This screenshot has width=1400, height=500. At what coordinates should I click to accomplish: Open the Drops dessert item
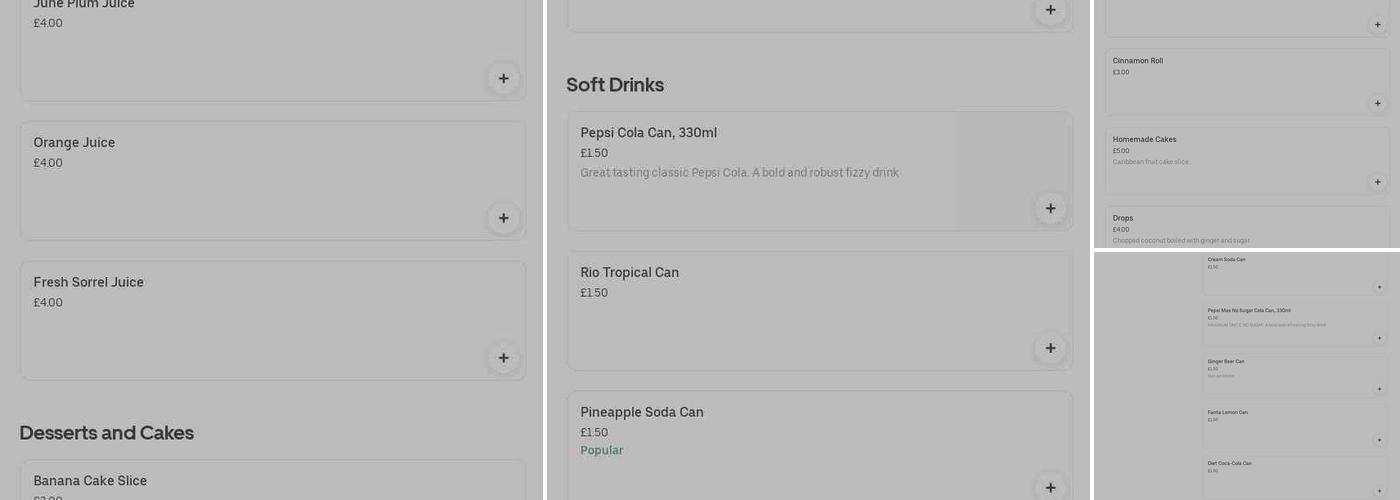pos(1123,218)
